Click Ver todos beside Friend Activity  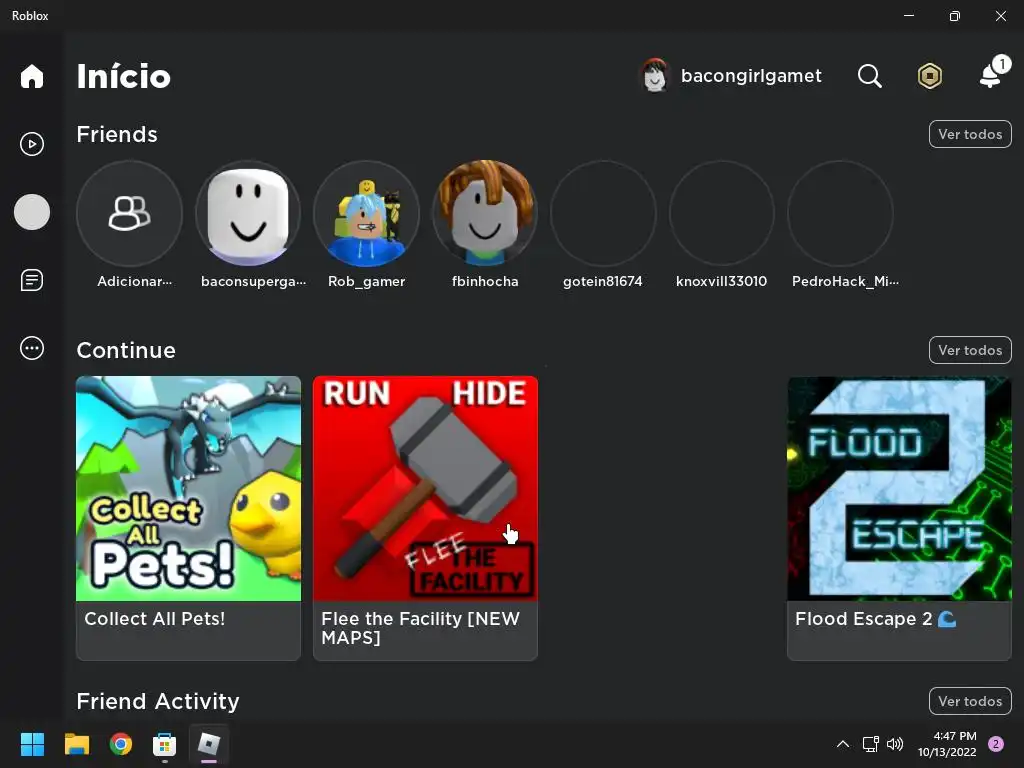pyautogui.click(x=970, y=701)
